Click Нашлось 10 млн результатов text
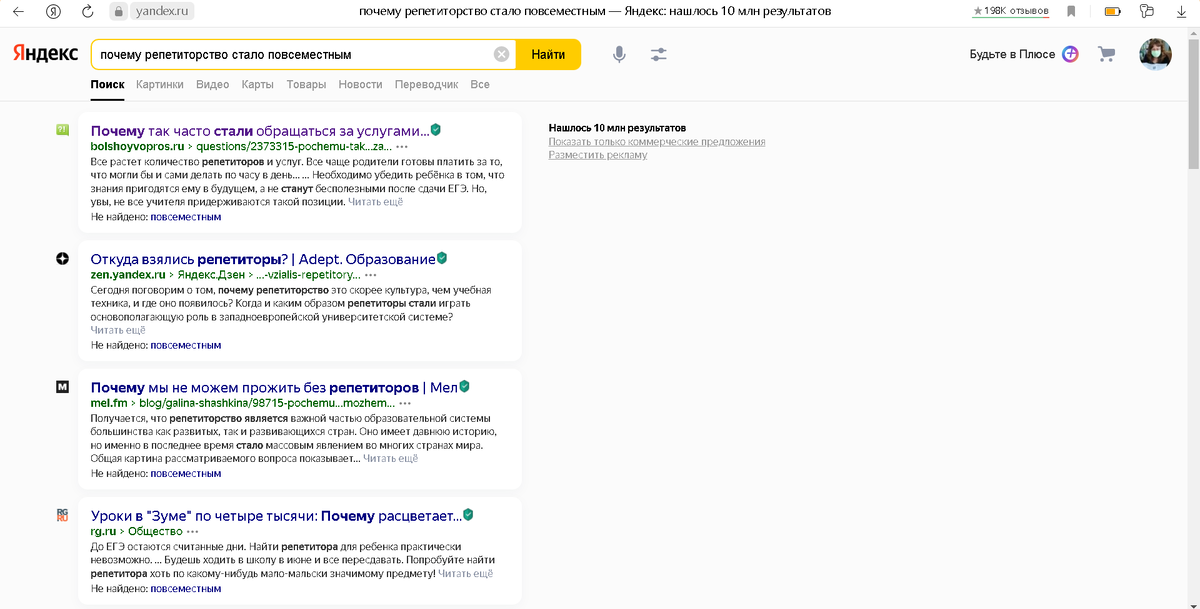Image resolution: width=1200 pixels, height=609 pixels. [x=617, y=128]
